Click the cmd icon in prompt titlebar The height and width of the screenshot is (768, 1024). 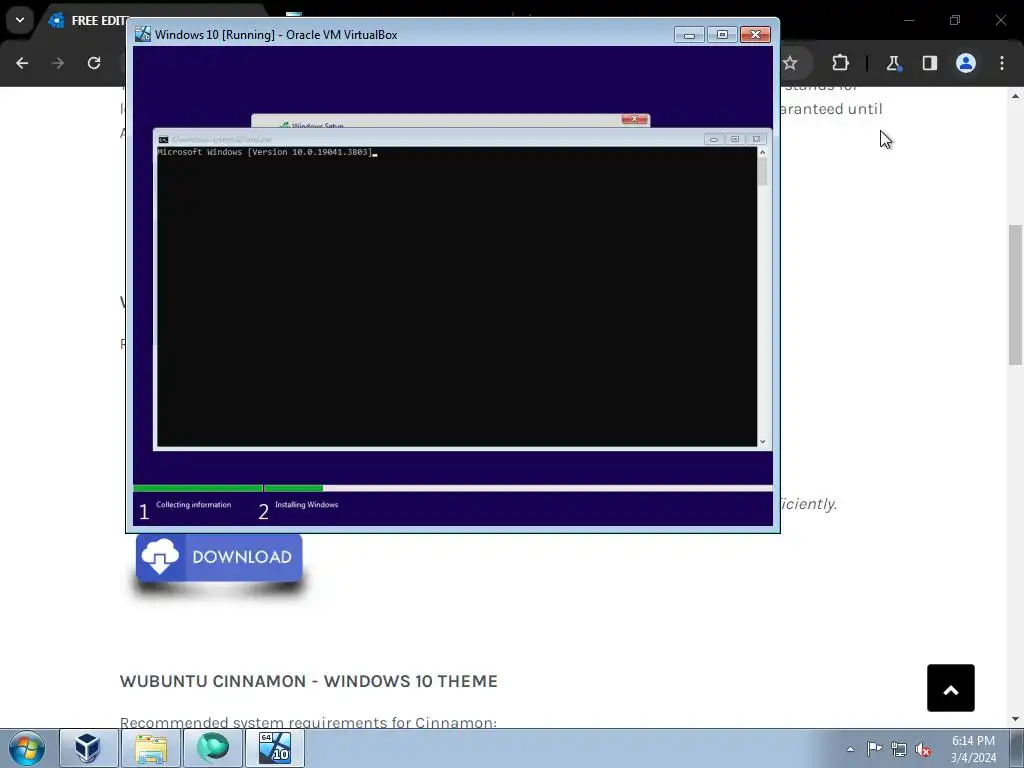163,140
